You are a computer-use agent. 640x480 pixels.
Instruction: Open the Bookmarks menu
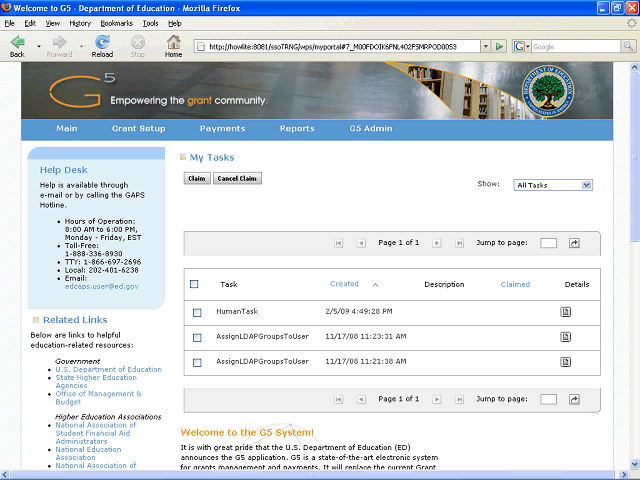click(x=117, y=24)
